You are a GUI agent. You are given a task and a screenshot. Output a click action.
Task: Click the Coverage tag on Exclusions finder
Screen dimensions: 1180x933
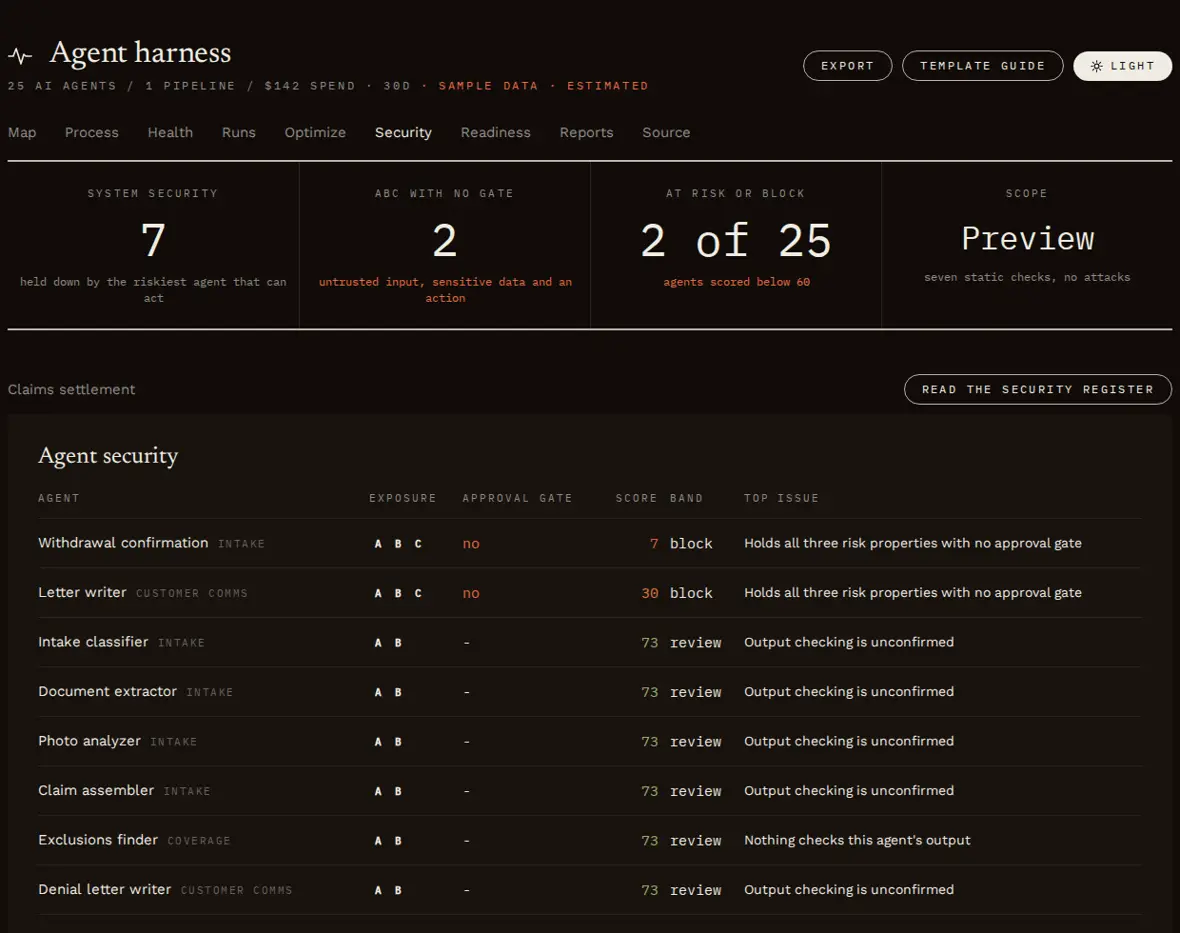coord(199,840)
